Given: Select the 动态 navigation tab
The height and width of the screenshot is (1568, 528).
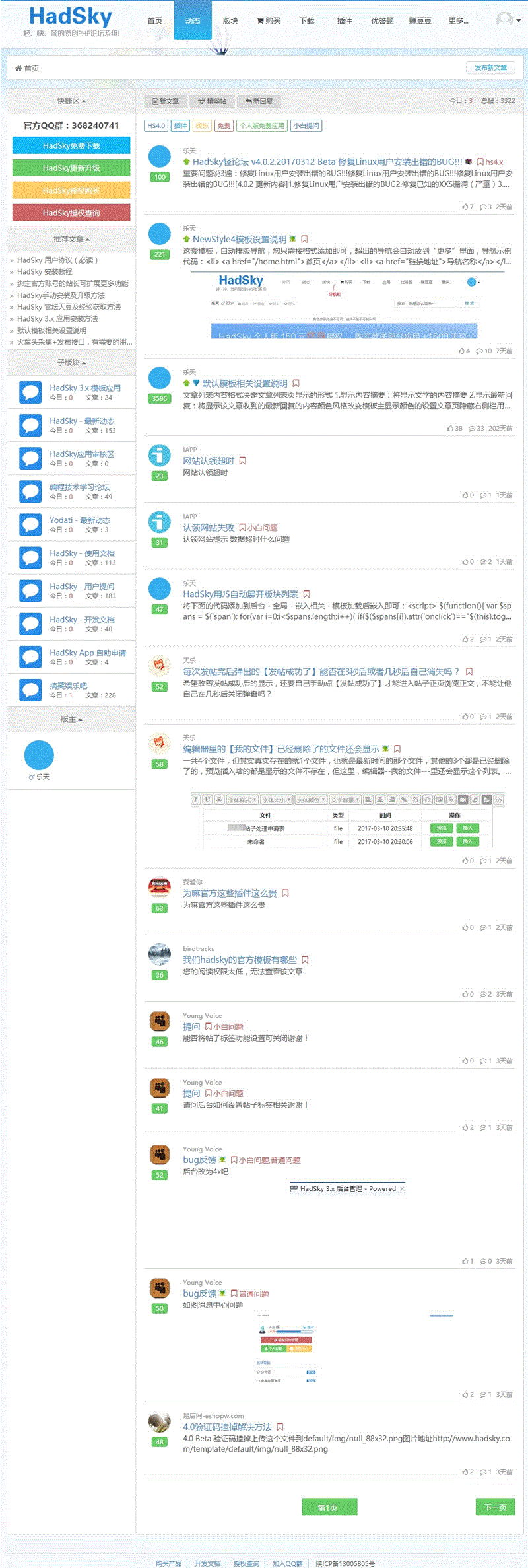Looking at the screenshot, I should (x=193, y=21).
